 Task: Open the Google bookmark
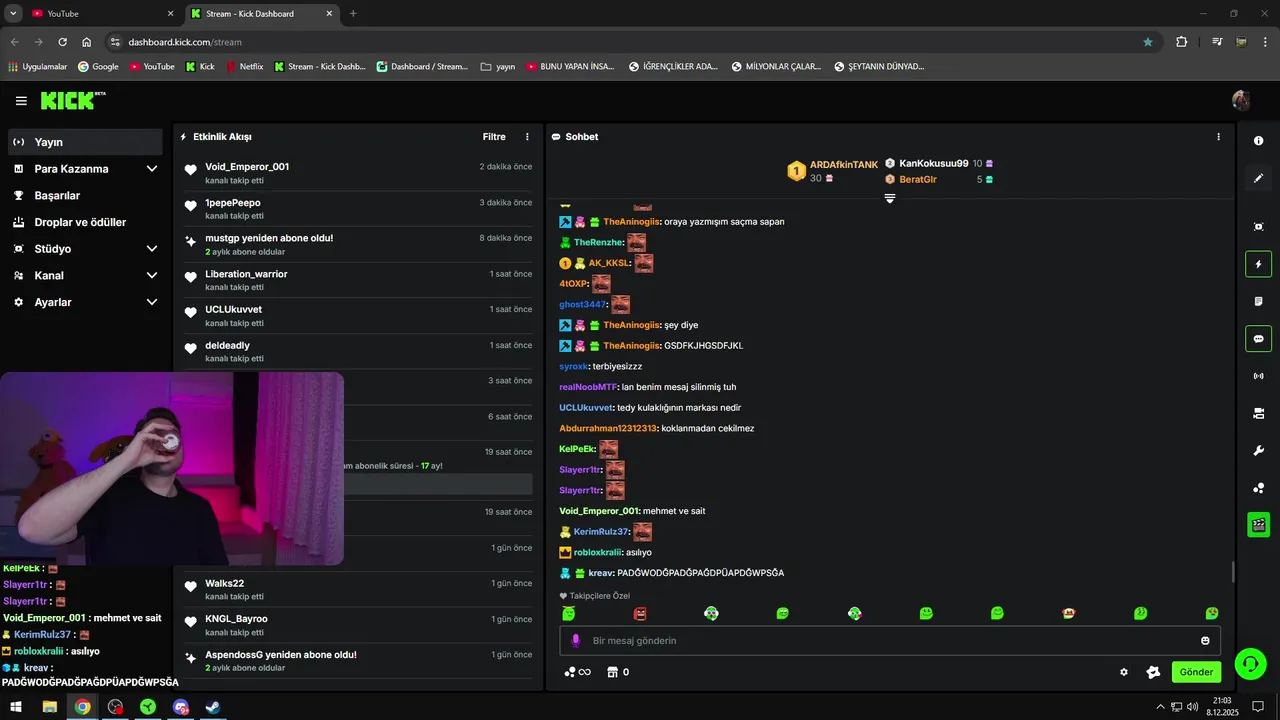98,67
